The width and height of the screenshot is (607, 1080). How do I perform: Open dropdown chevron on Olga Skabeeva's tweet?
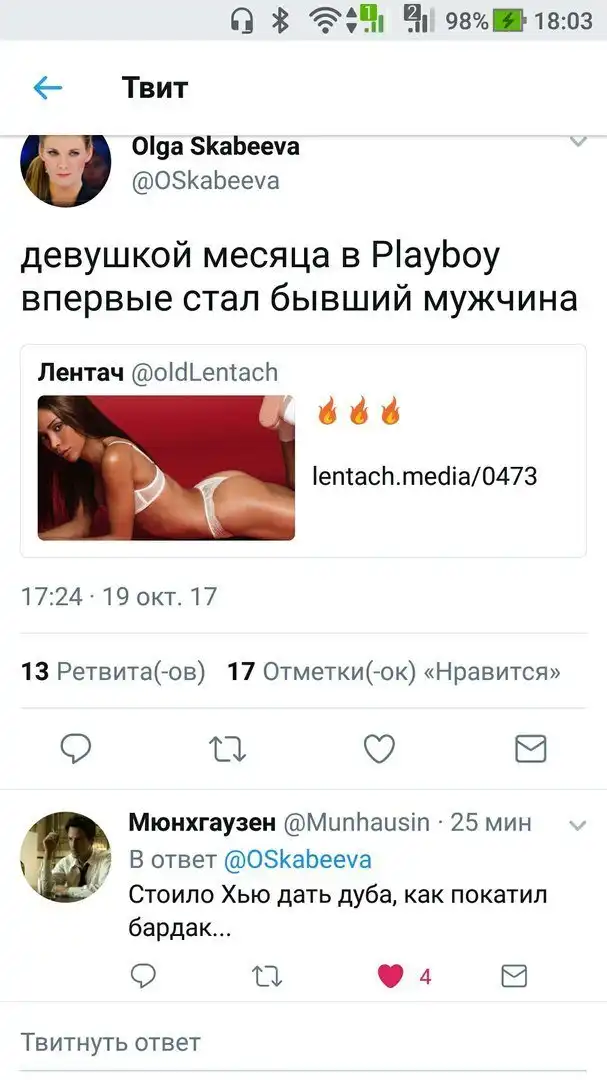click(578, 141)
